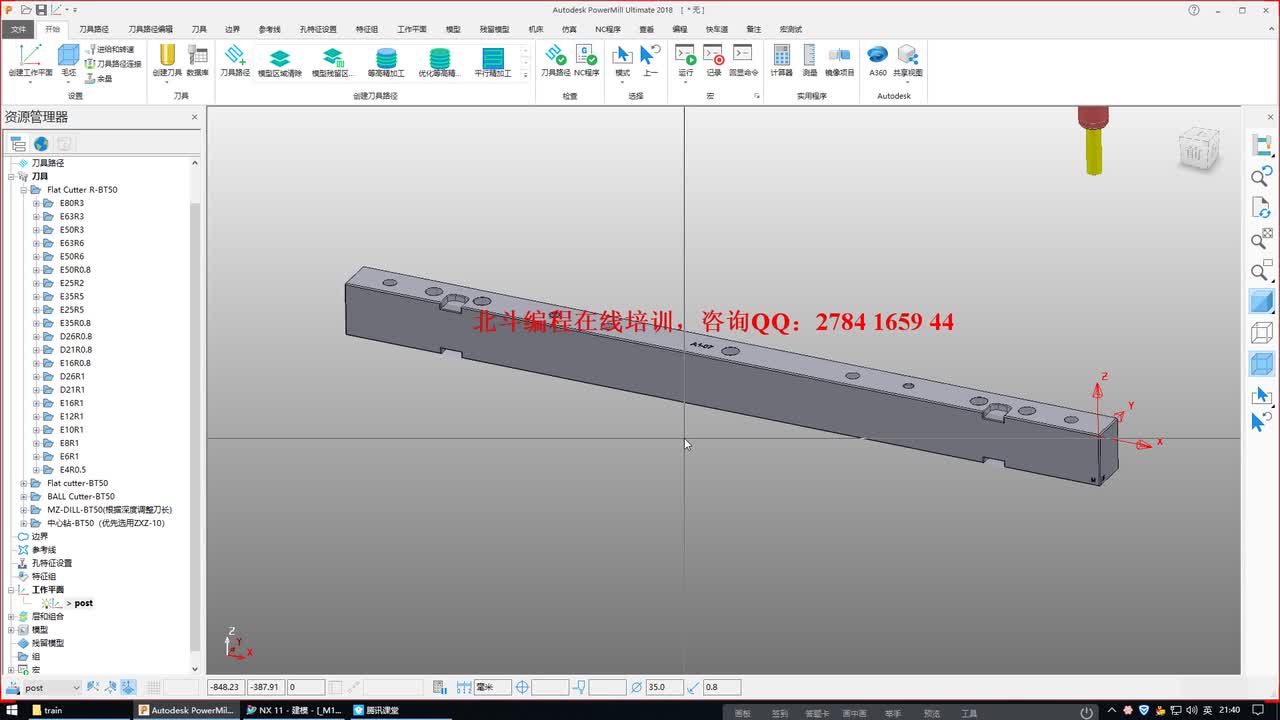This screenshot has height=720, width=1280.
Task: Open the 计算器 calculator
Action: point(781,60)
